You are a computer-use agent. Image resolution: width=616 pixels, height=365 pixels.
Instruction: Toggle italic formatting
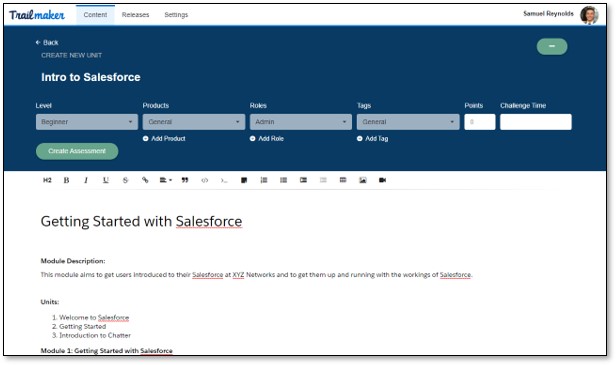pos(86,180)
